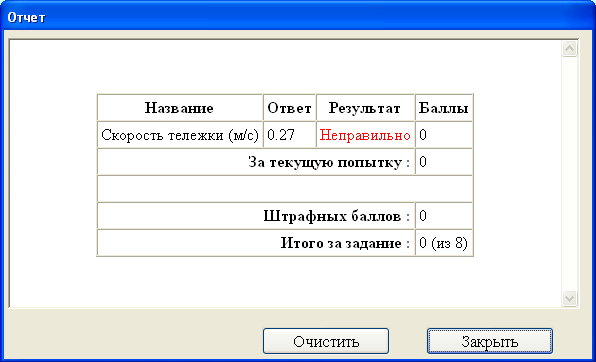Select the Результат column header
Viewport: 596px width, 362px height.
coord(365,108)
